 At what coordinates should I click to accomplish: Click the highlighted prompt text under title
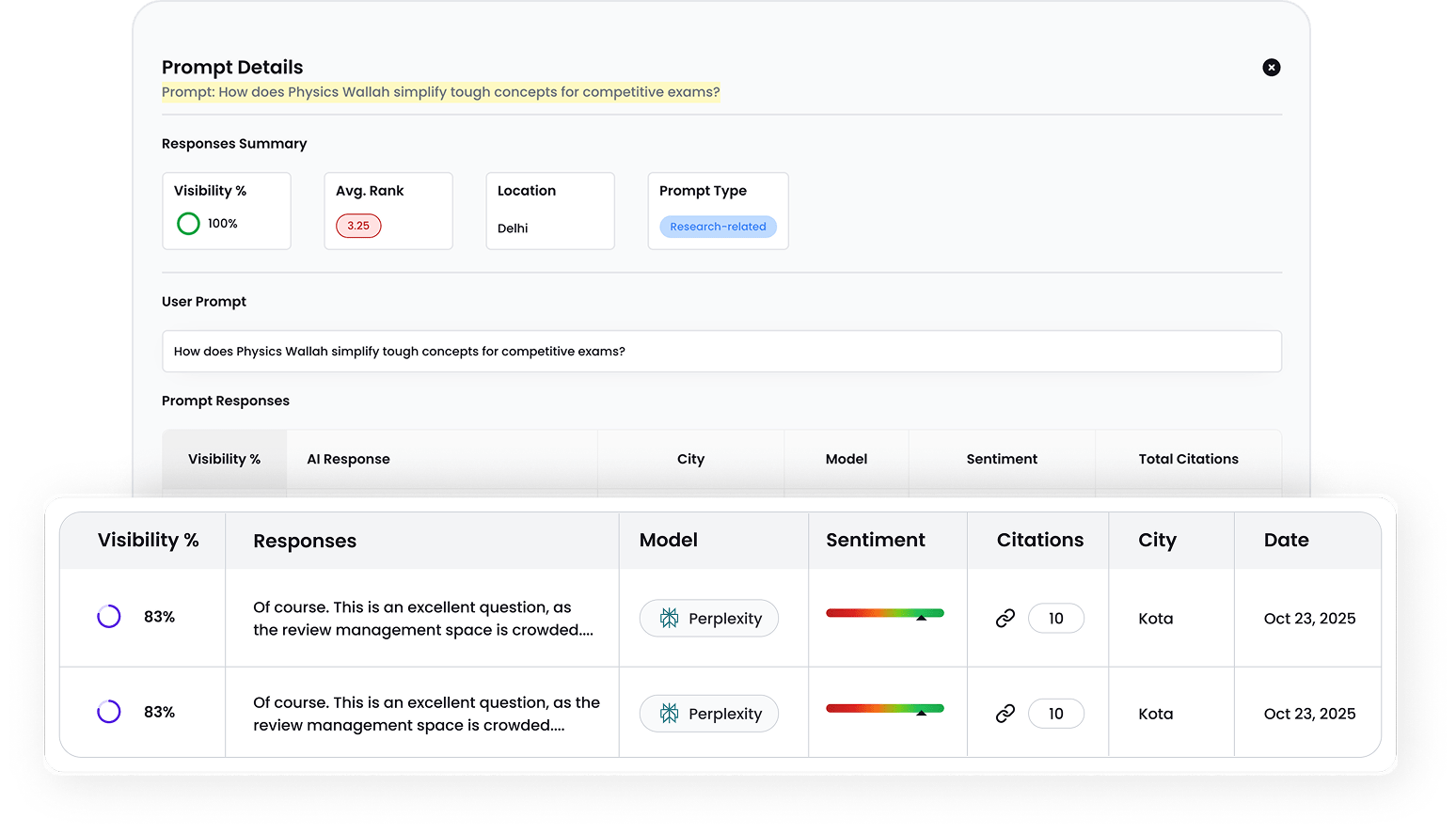coord(440,92)
